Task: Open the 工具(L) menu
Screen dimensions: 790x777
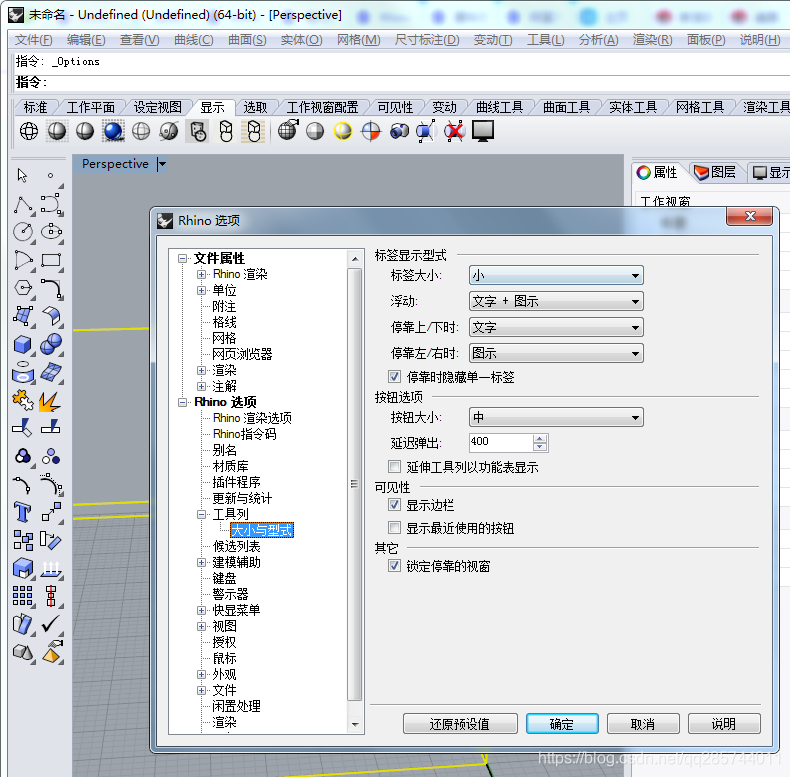Action: tap(546, 39)
